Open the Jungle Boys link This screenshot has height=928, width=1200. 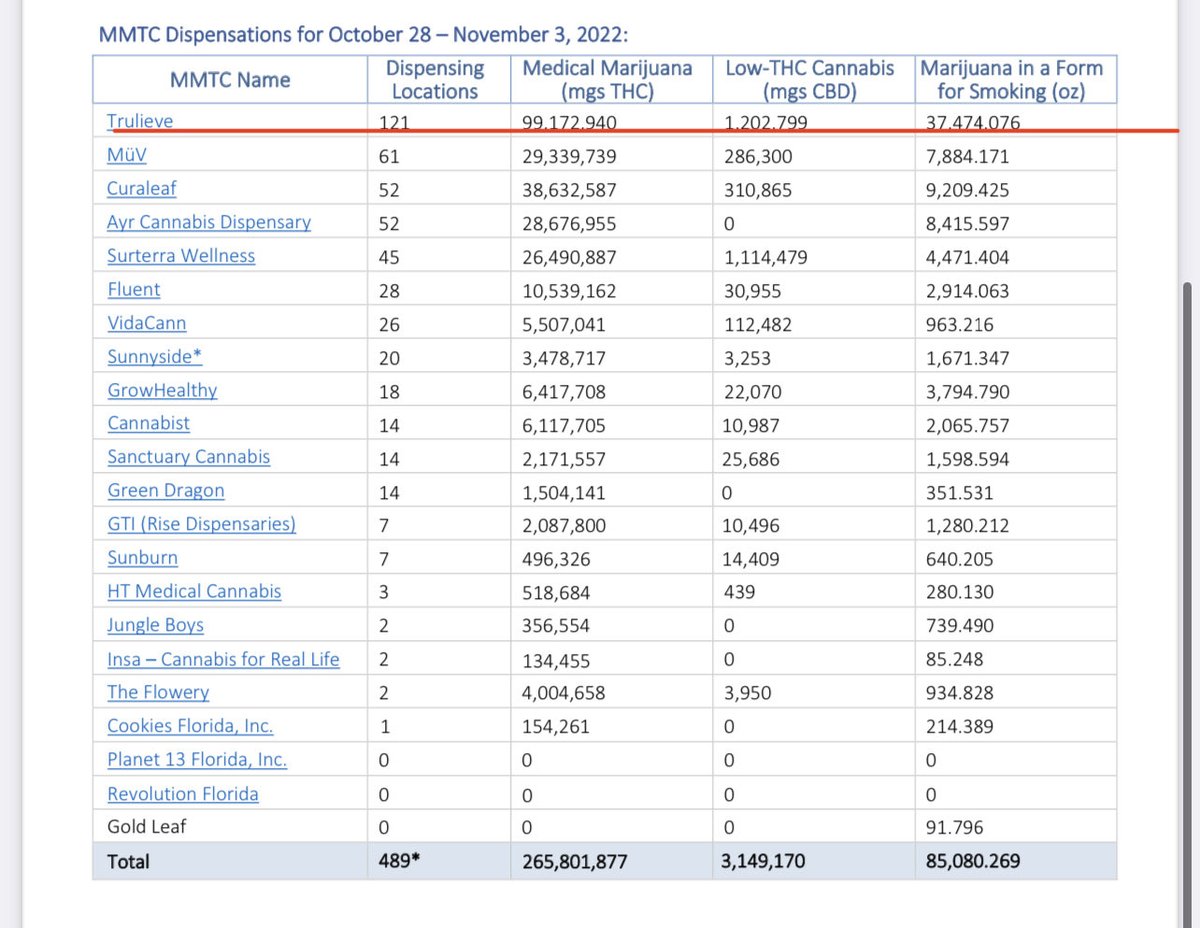(x=156, y=625)
